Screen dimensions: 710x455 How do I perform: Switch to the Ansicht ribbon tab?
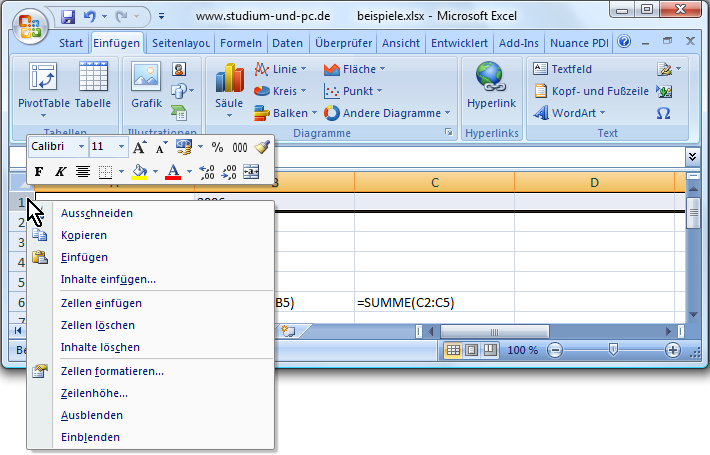[401, 43]
